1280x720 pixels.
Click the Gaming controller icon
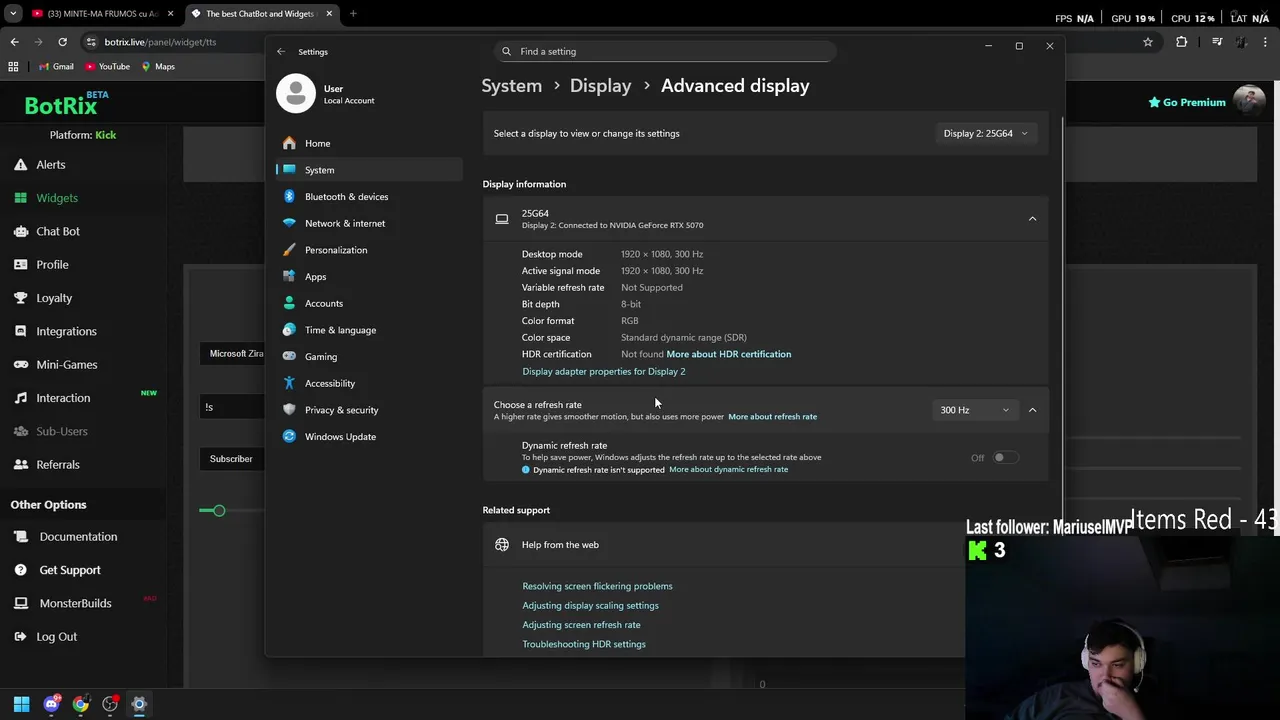tap(289, 356)
